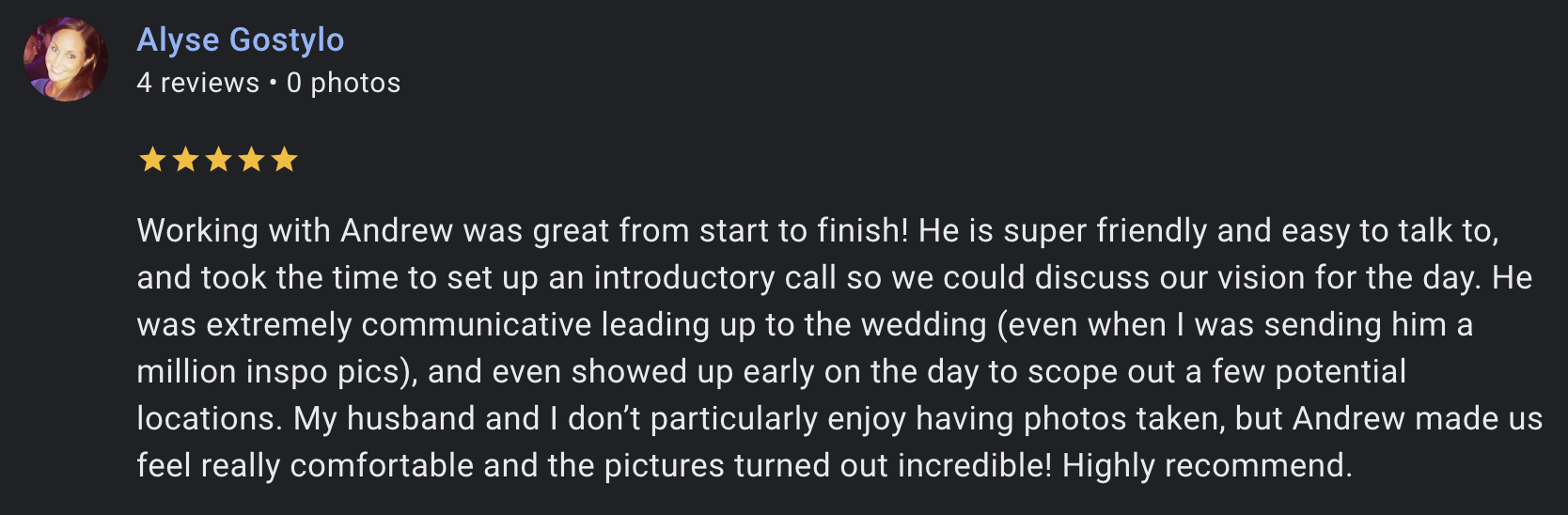This screenshot has height=515, width=1568.
Task: Click the closing "Highly recommend." sentence
Action: tap(1207, 465)
